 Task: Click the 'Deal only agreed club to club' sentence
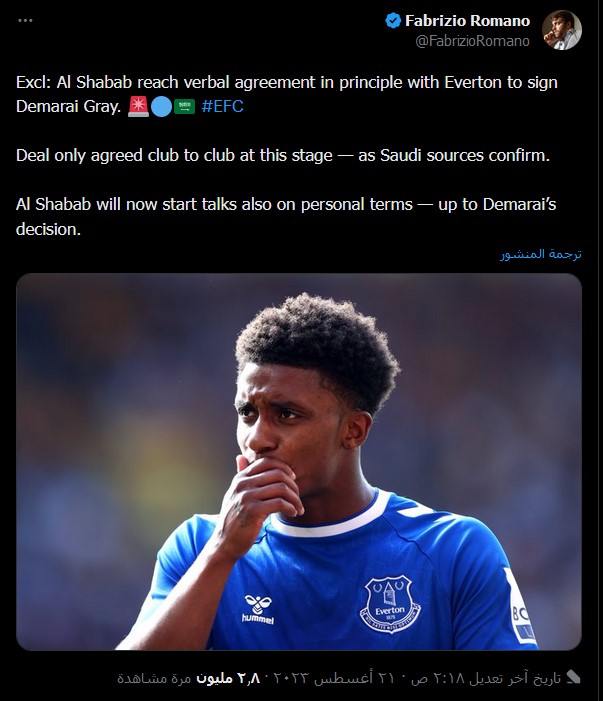283,156
